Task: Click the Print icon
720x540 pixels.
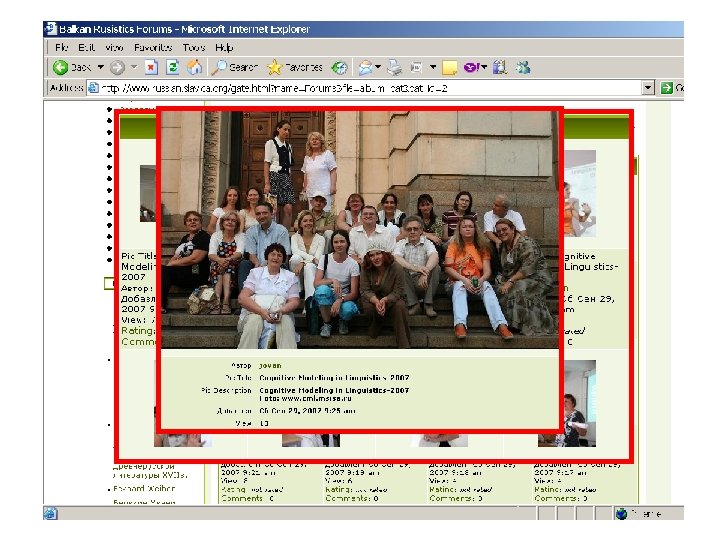Action: (394, 68)
